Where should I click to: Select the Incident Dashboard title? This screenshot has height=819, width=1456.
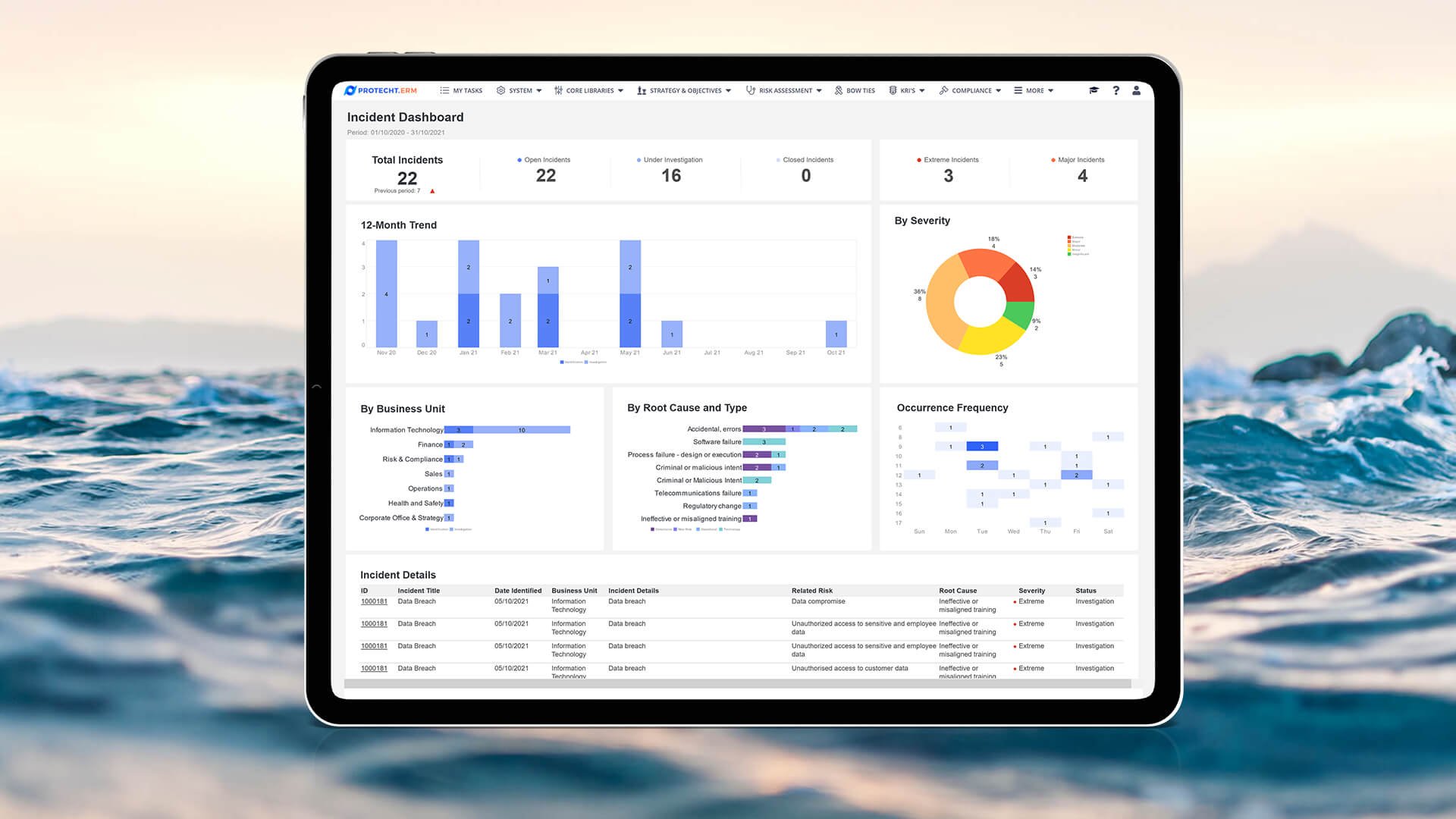pyautogui.click(x=405, y=117)
